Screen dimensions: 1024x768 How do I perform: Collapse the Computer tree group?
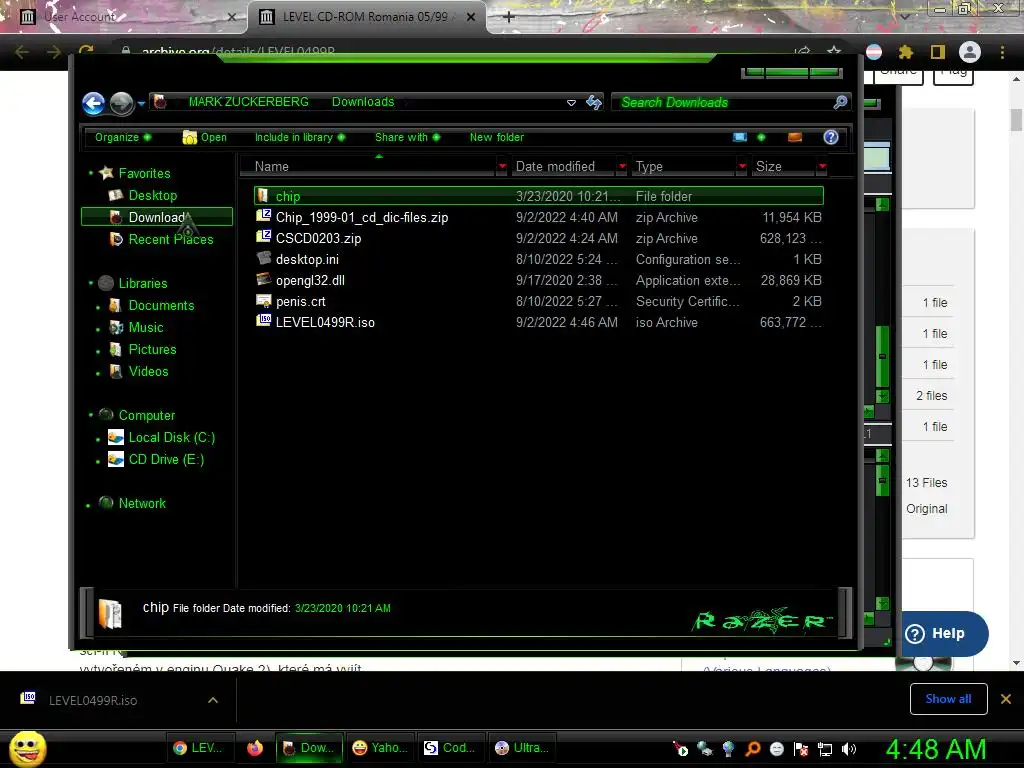tap(90, 415)
